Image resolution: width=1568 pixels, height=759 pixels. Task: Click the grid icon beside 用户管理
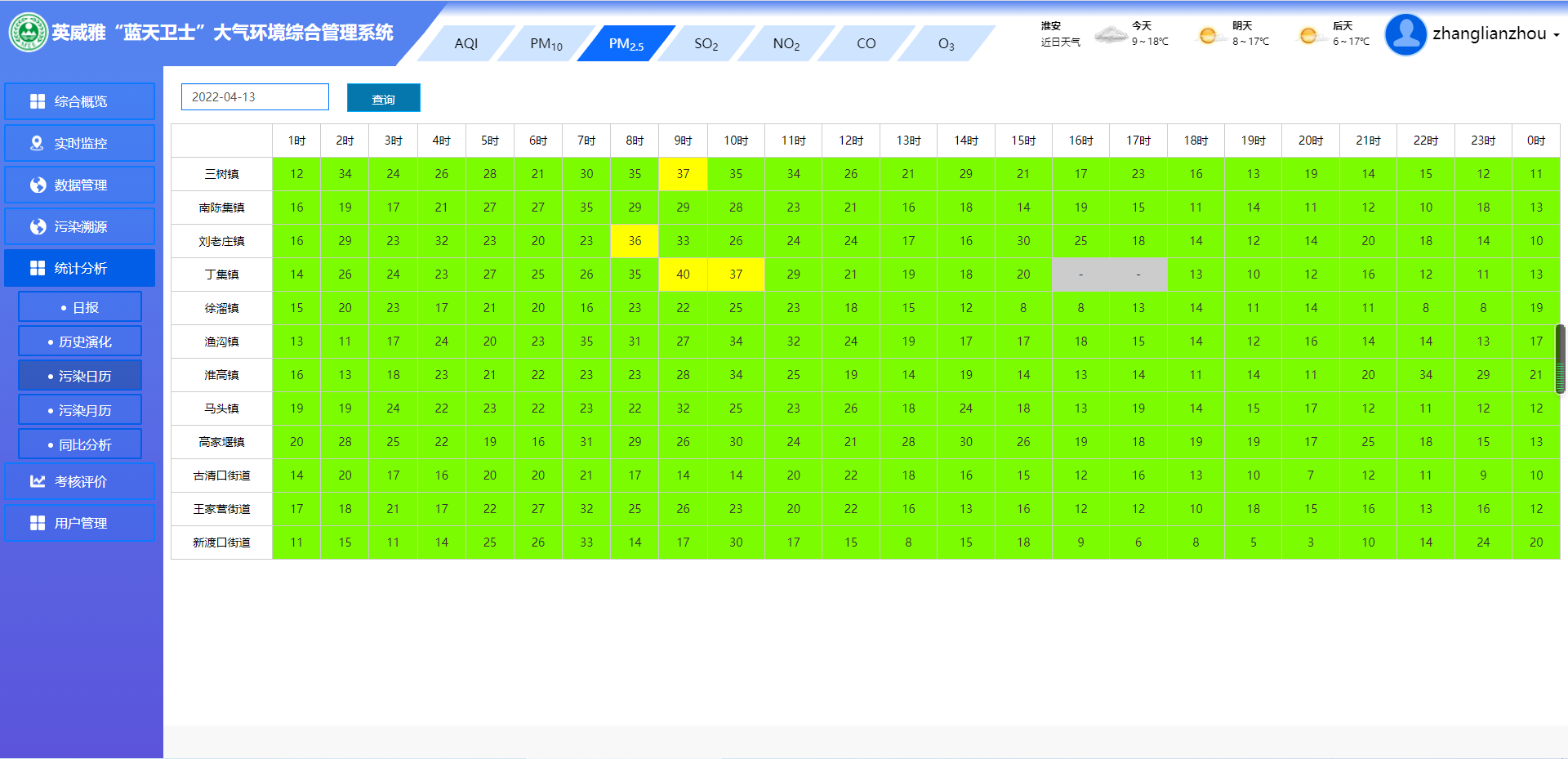click(x=38, y=523)
